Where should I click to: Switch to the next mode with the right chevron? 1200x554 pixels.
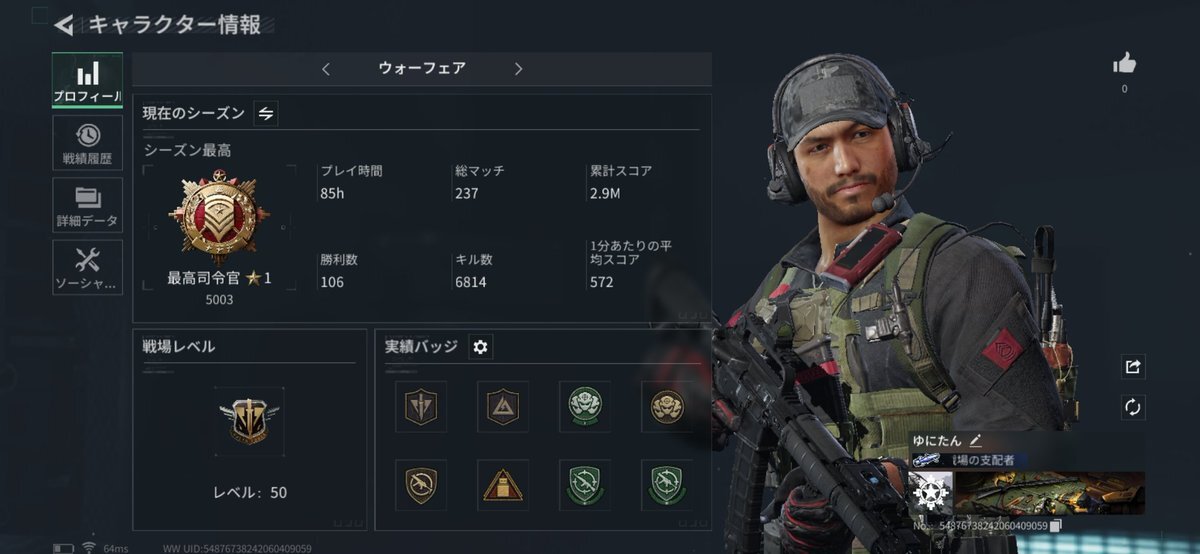click(x=518, y=69)
